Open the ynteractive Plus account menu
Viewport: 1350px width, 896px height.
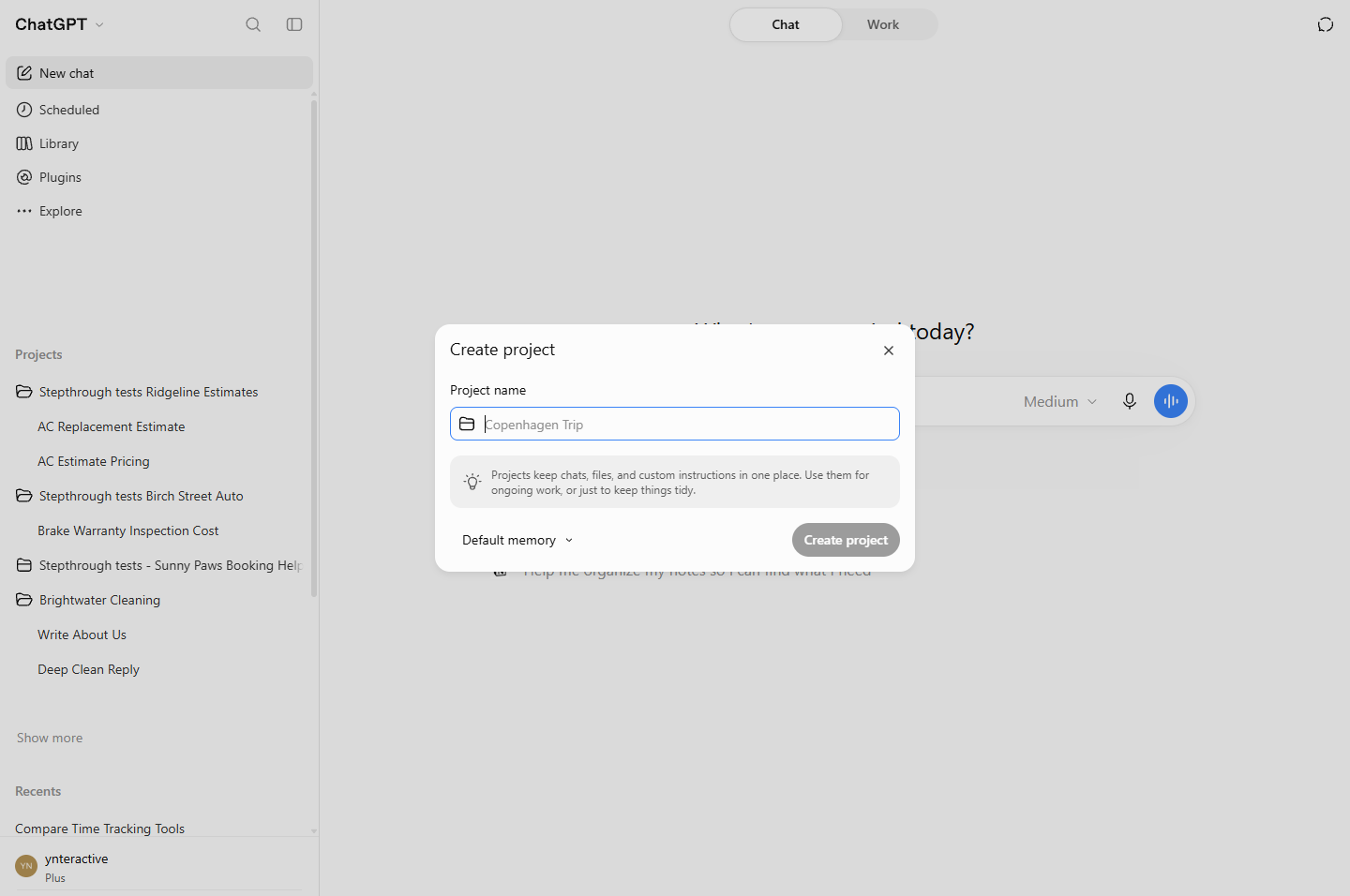coord(159,867)
